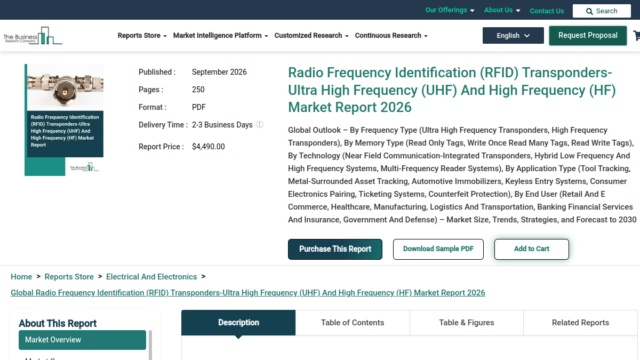This screenshot has width=640, height=360.
Task: Click the About This Report sidebar scrollbar
Action: point(150,345)
